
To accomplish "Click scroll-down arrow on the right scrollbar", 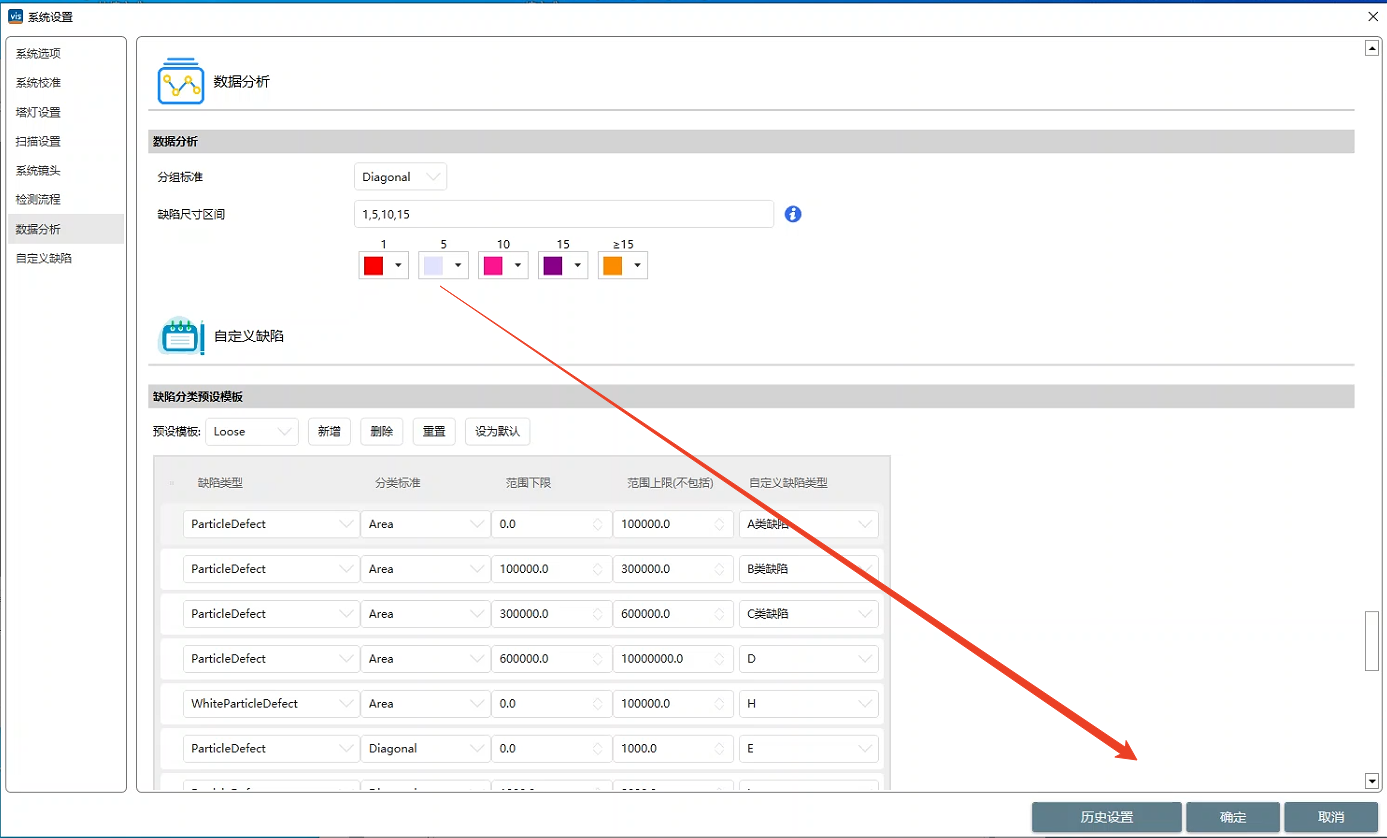I will (1372, 780).
